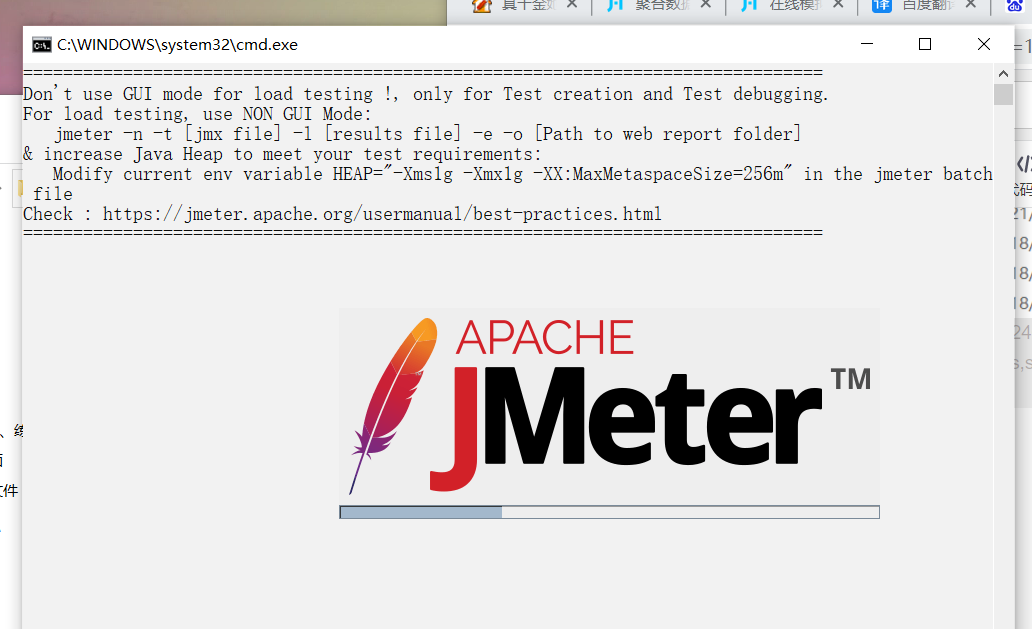Click the JMeter feather icon in splash
The width and height of the screenshot is (1032, 629).
pyautogui.click(x=394, y=405)
